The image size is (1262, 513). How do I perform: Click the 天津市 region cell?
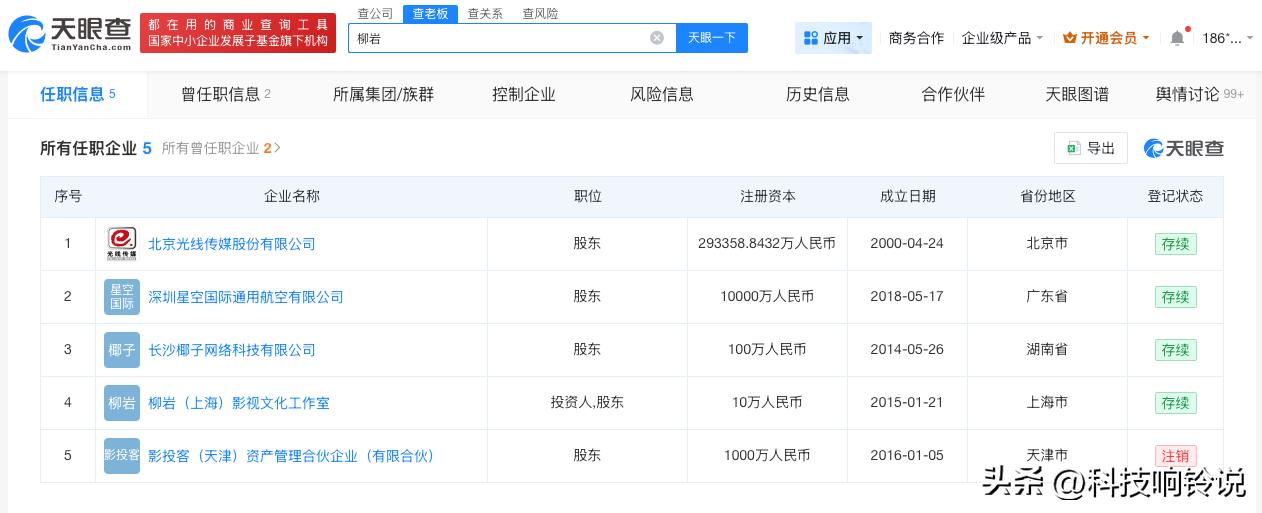[x=1047, y=455]
